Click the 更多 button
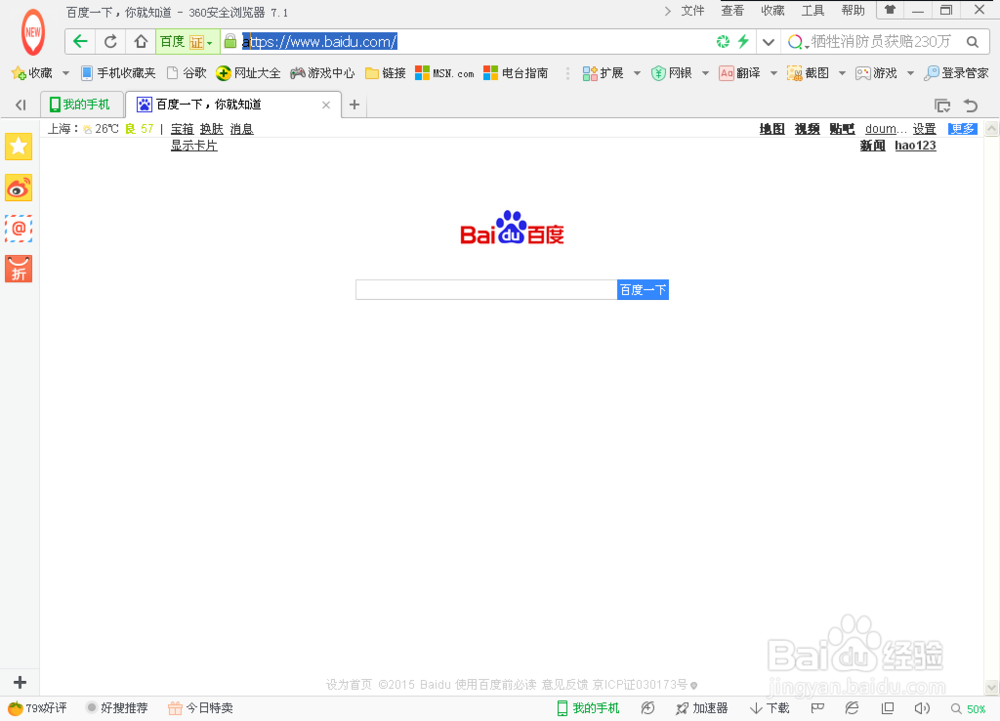Screen dimensions: 1000x721 point(962,129)
